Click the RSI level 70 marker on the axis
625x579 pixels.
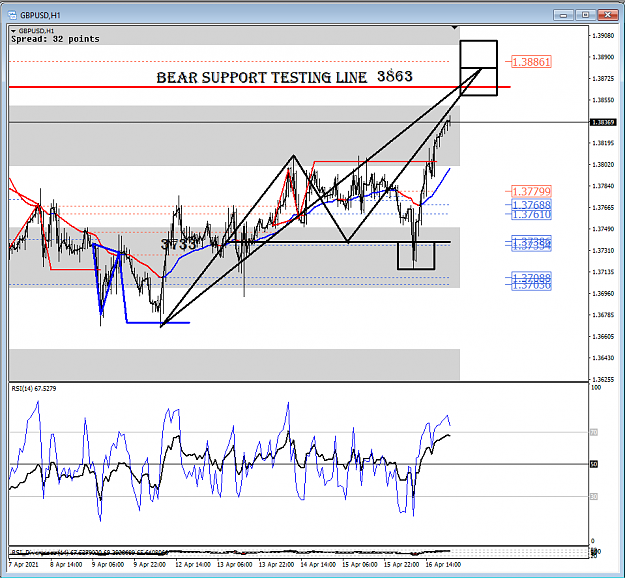pyautogui.click(x=594, y=432)
